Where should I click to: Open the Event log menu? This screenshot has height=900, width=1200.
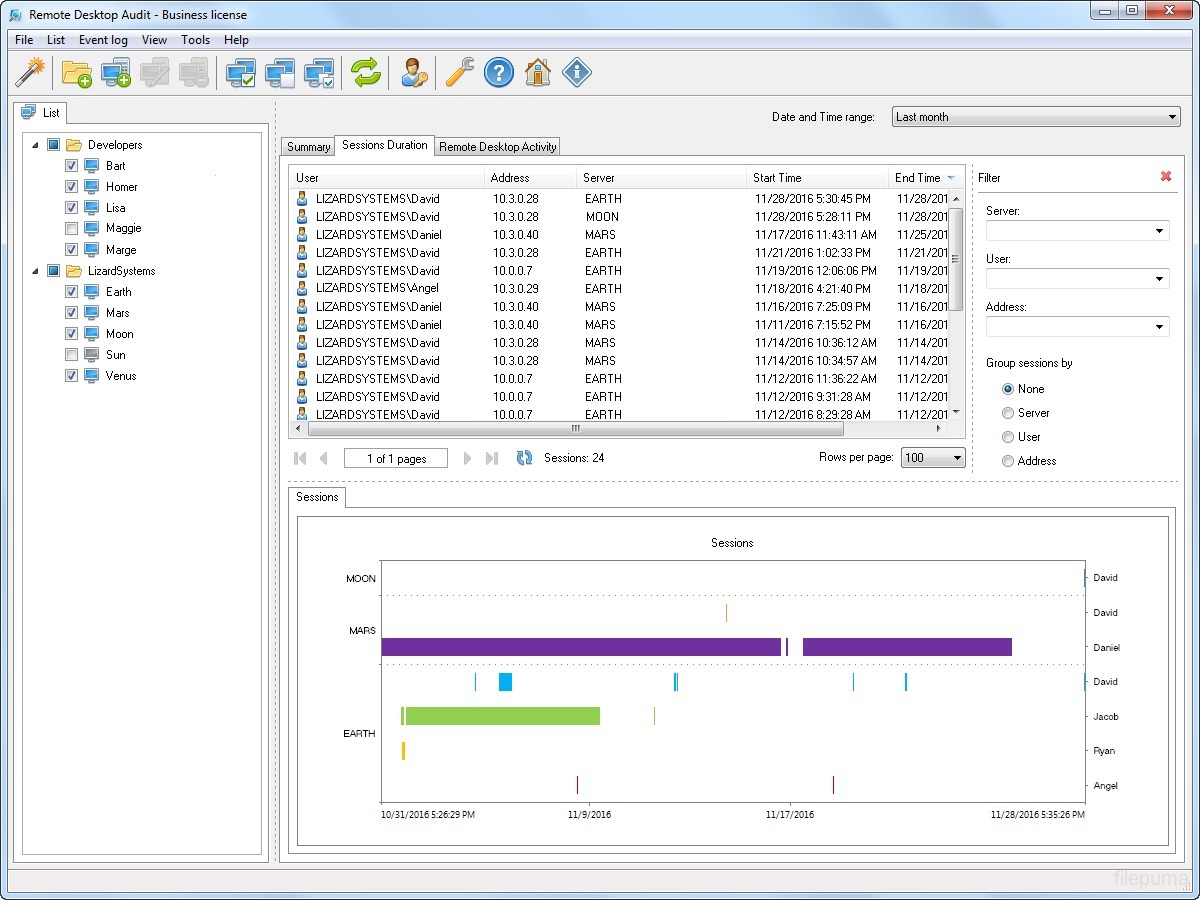103,40
